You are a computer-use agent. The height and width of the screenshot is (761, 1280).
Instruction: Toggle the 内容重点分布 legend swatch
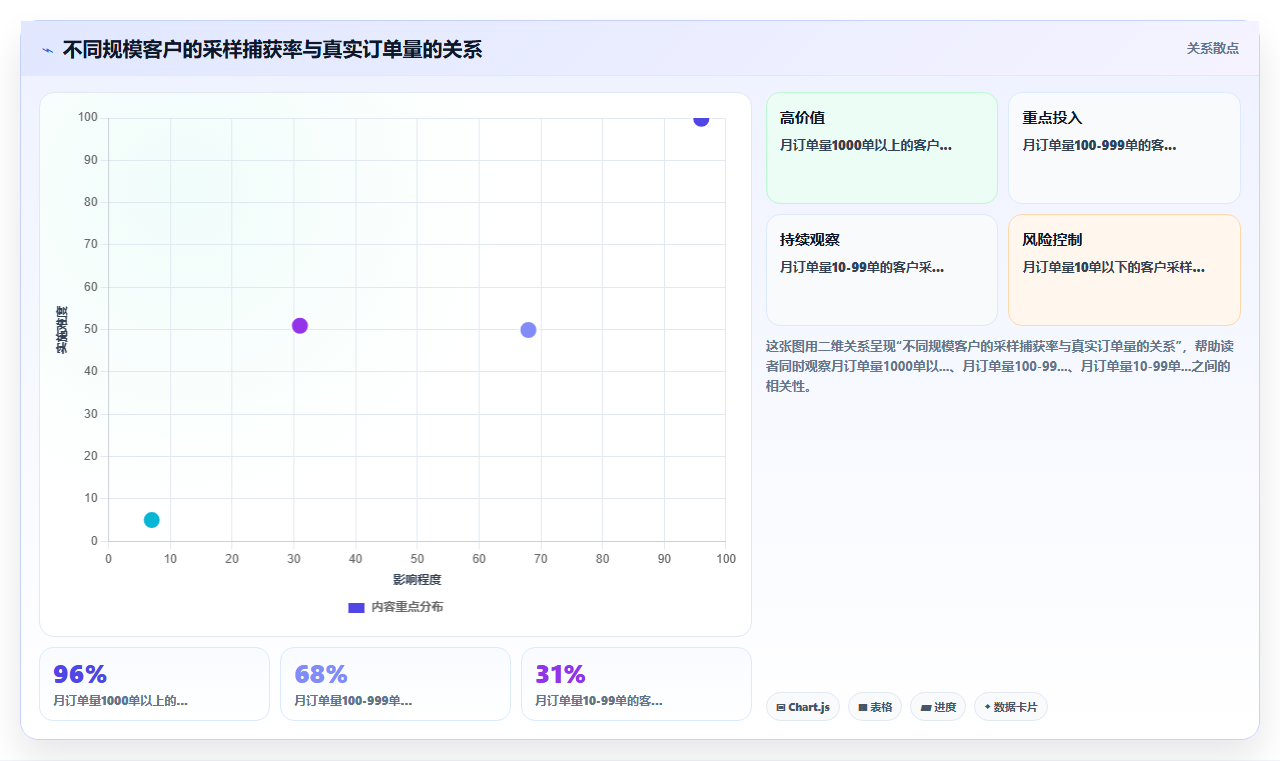click(x=356, y=607)
